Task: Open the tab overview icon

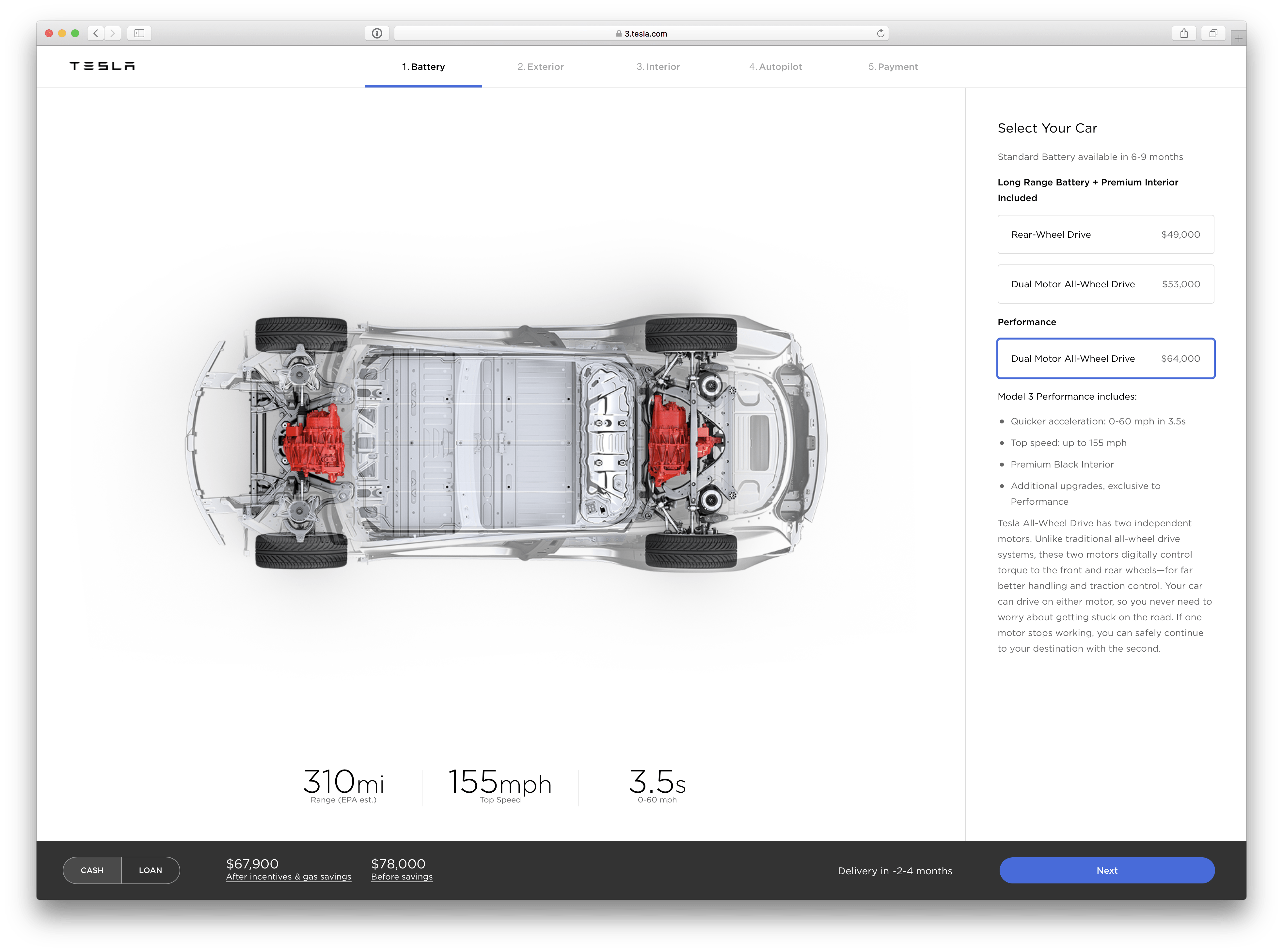Action: point(1213,33)
